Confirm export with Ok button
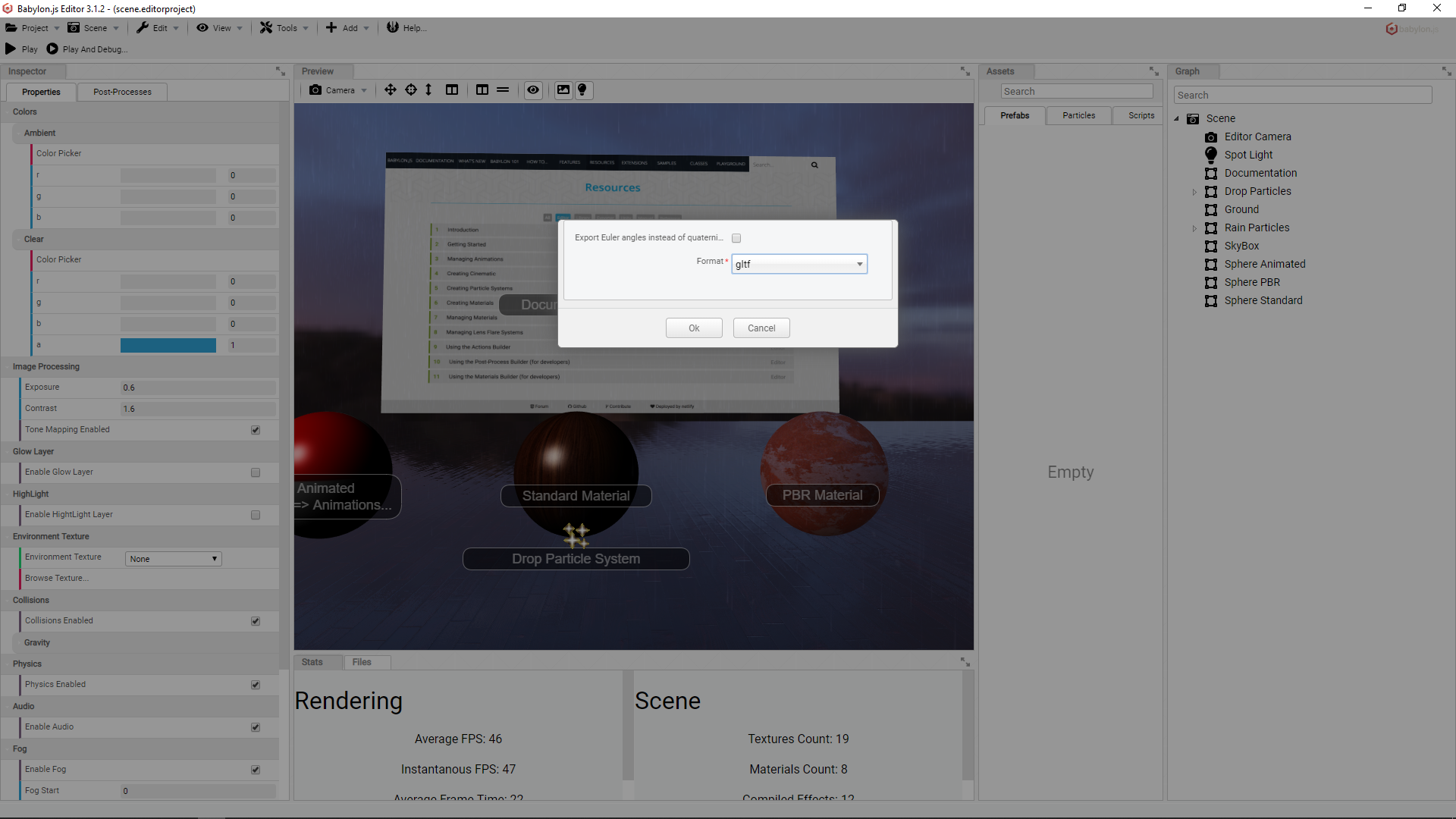Image resolution: width=1456 pixels, height=819 pixels. pyautogui.click(x=694, y=328)
